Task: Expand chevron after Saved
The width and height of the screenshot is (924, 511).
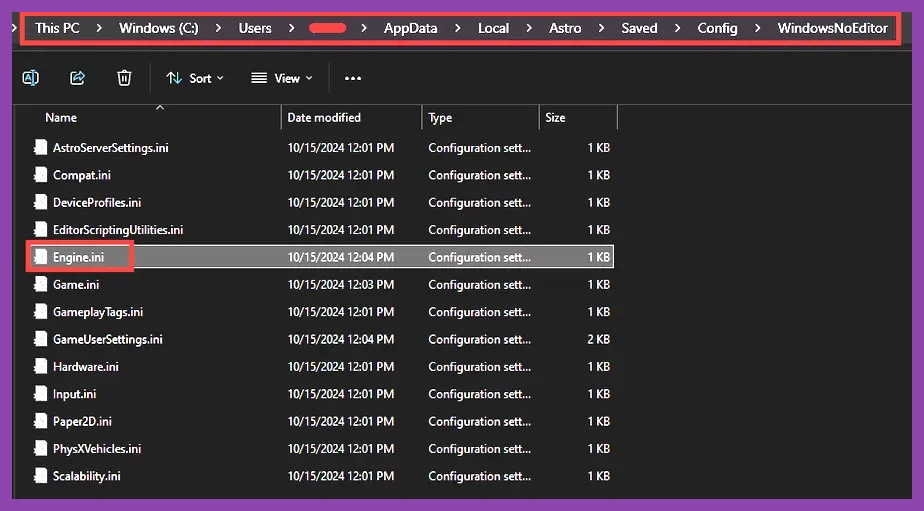Action: pos(677,28)
